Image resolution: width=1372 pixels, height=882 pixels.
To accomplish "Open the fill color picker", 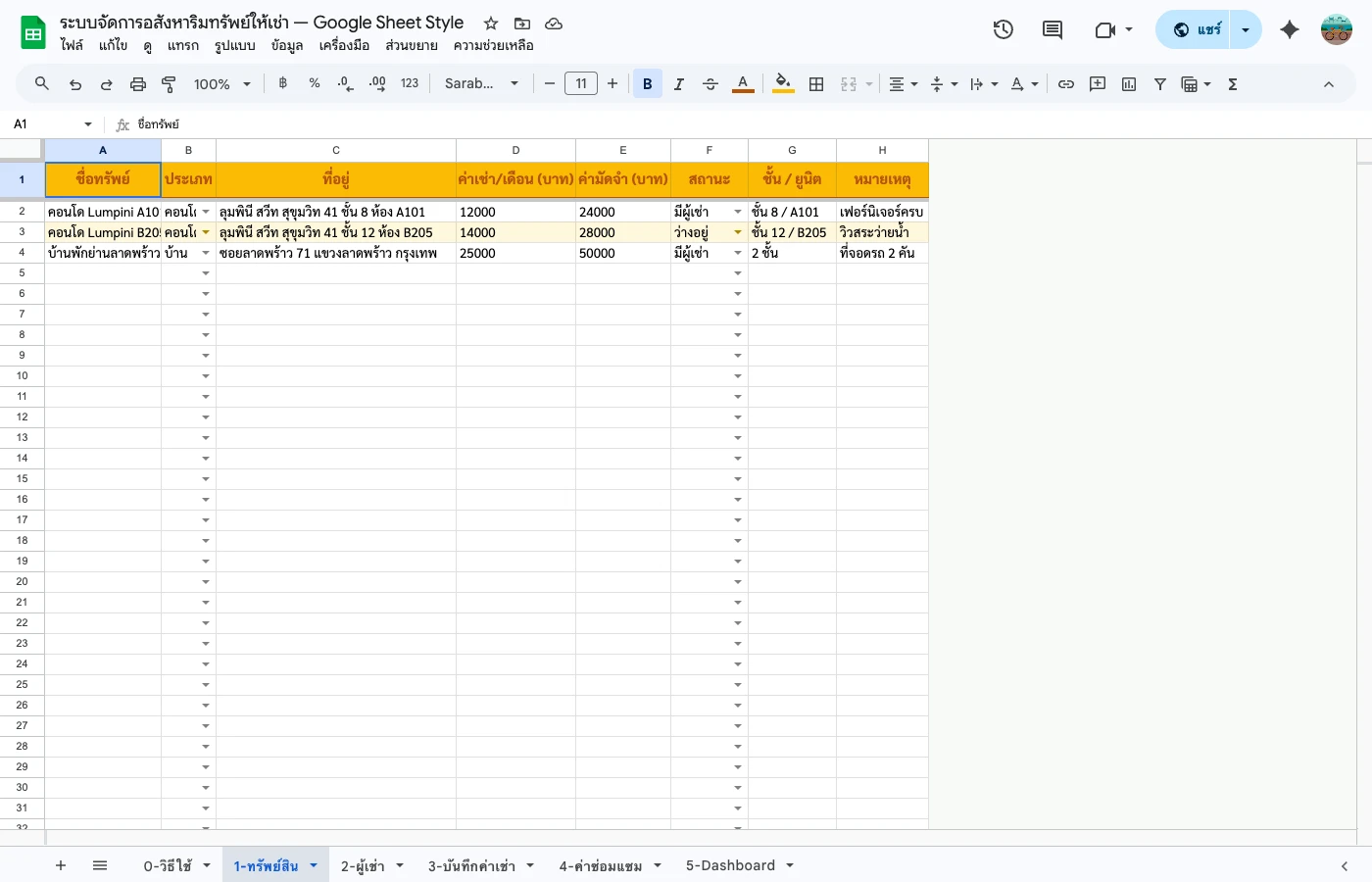I will click(x=782, y=84).
